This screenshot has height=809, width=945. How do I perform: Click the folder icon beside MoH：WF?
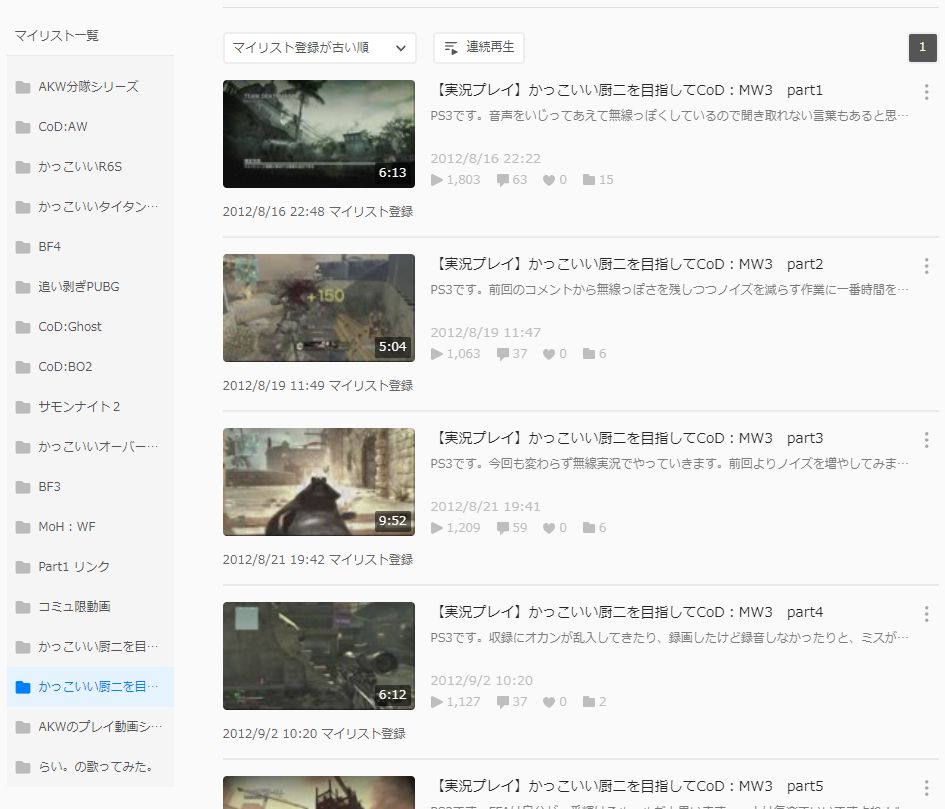click(x=23, y=527)
